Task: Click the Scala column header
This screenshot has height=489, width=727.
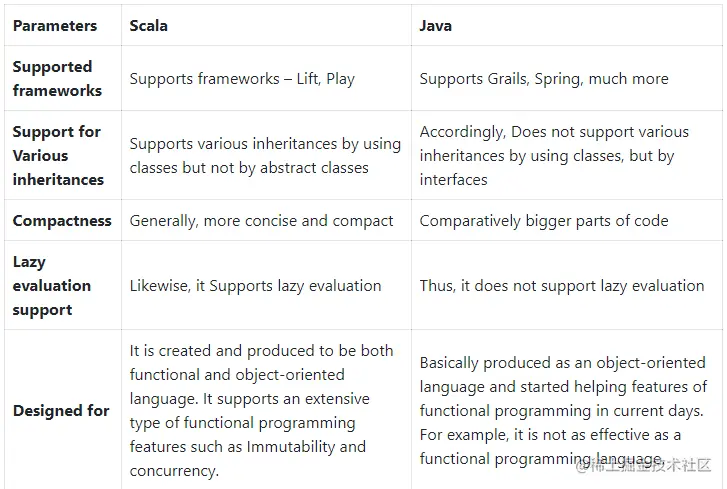Action: pos(148,25)
